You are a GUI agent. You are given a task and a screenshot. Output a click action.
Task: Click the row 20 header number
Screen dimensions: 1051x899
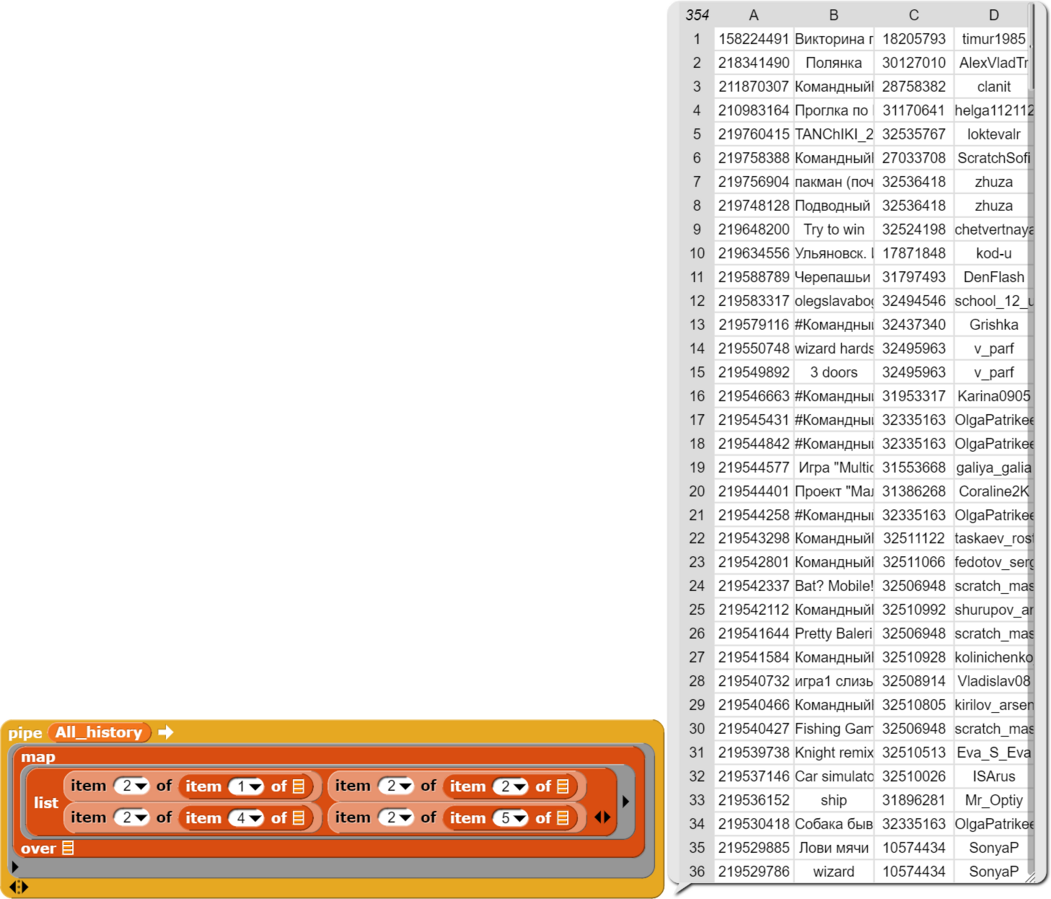click(x=696, y=492)
